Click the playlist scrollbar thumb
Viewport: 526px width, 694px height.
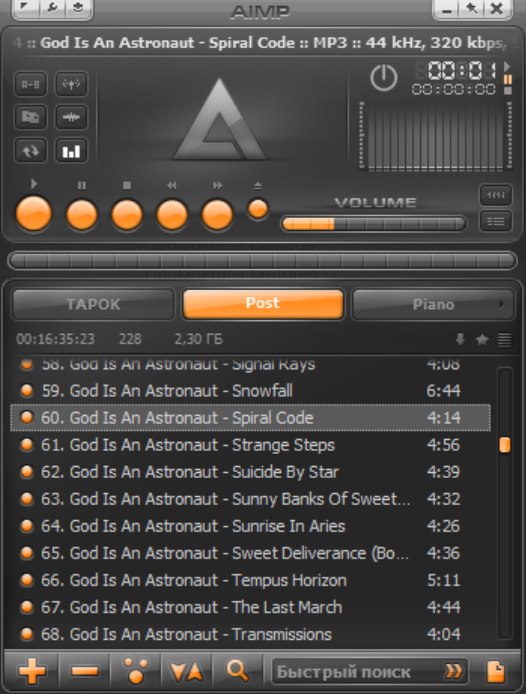coord(505,445)
